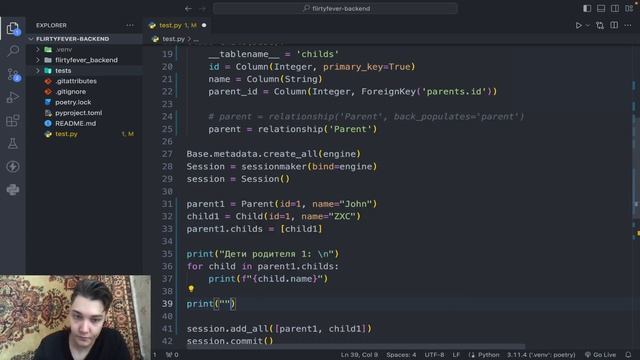Select Python interpreter 3.11.4 in status bar
640x360 pixels.
[x=541, y=355]
